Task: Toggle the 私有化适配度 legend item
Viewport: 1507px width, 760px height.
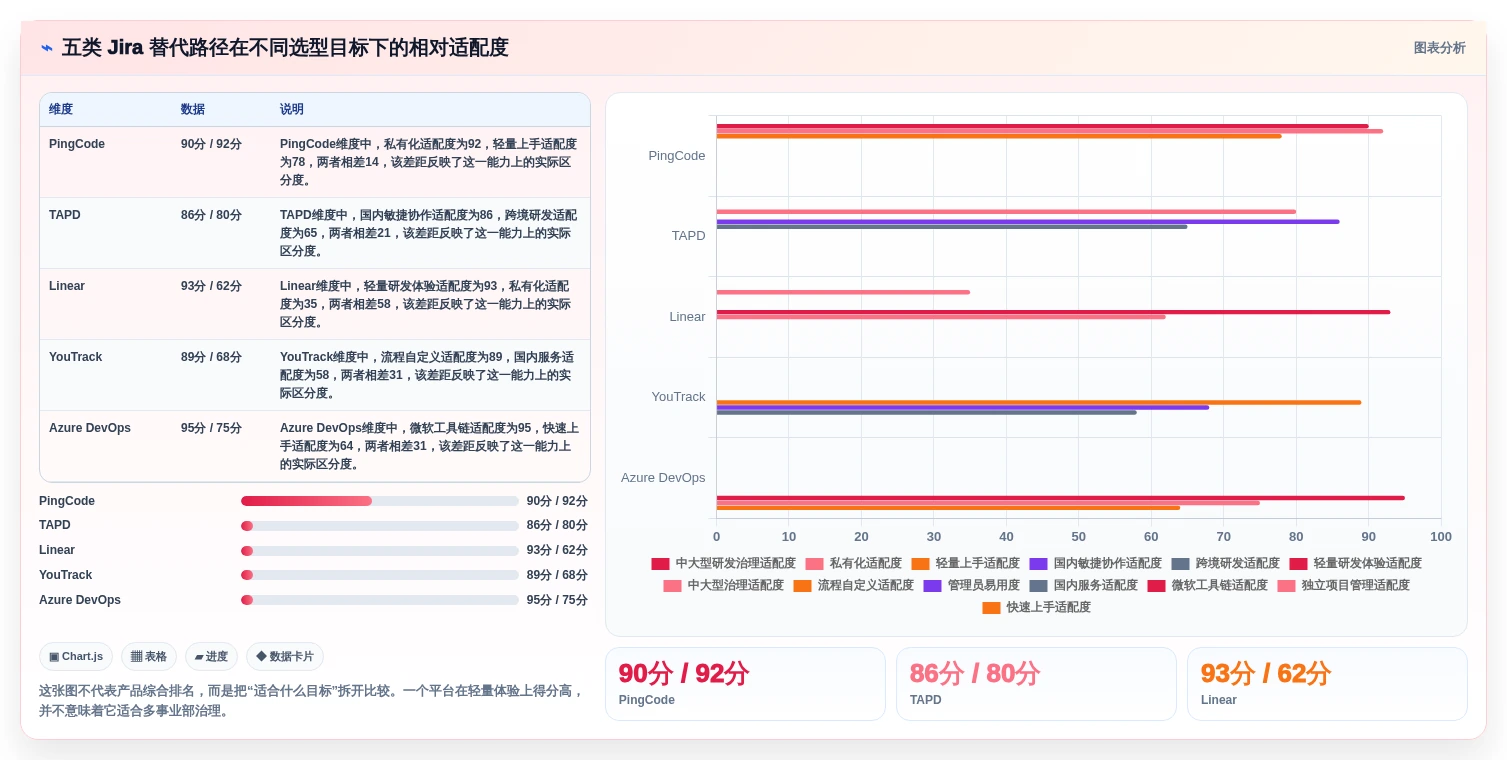Action: pyautogui.click(x=853, y=564)
